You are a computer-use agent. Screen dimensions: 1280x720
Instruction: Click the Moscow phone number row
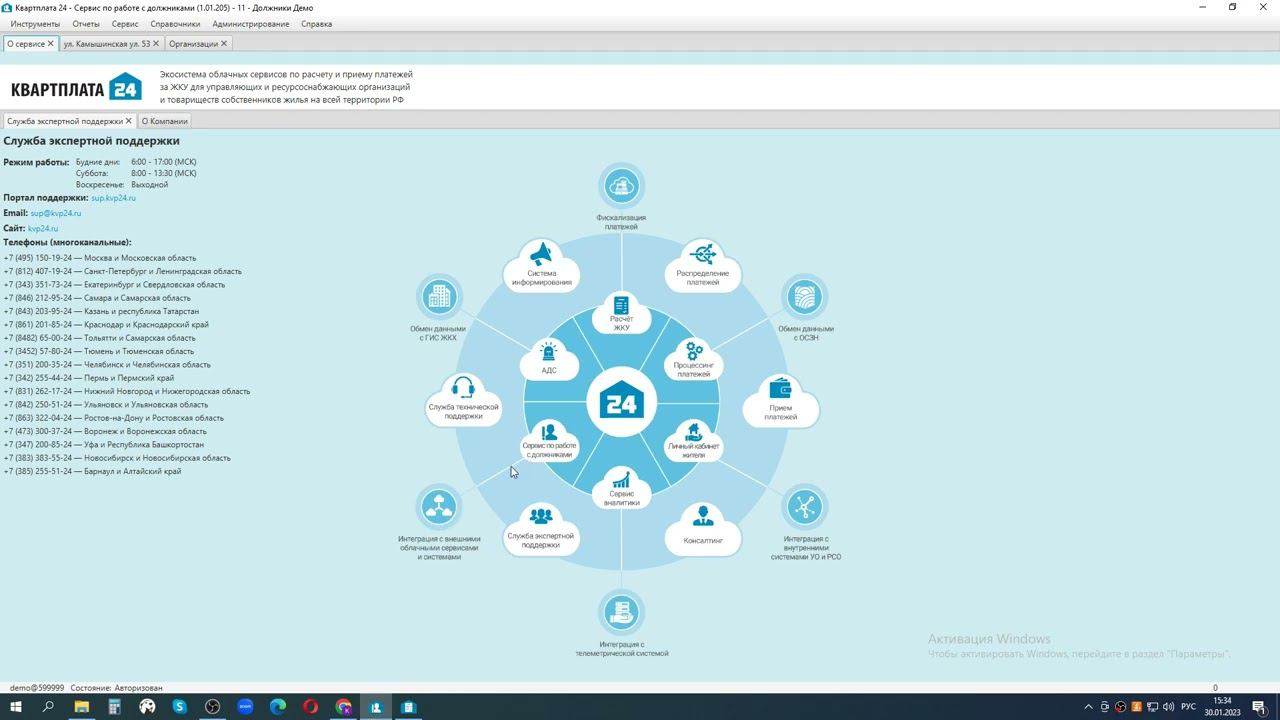coord(100,258)
